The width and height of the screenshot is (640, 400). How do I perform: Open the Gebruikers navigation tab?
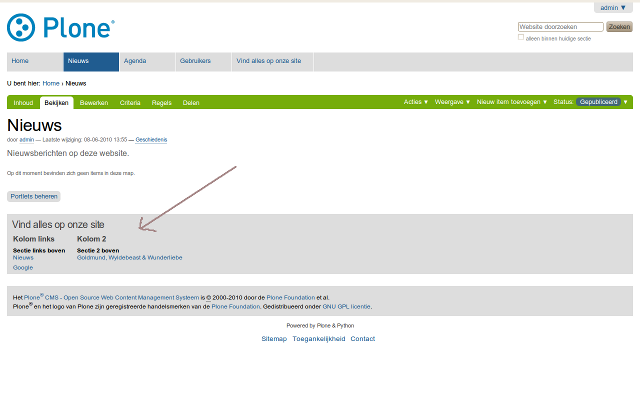(195, 61)
